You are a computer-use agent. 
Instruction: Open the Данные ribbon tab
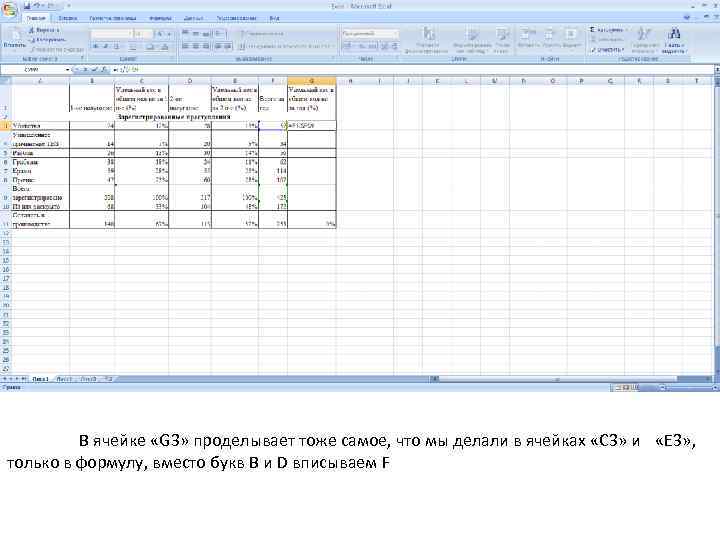tap(194, 18)
